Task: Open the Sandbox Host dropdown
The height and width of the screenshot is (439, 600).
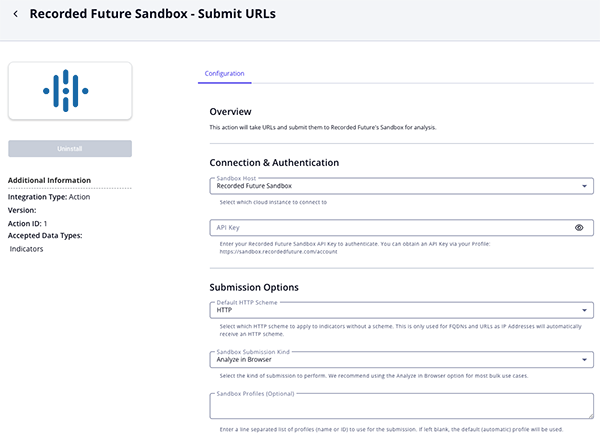Action: (401, 186)
